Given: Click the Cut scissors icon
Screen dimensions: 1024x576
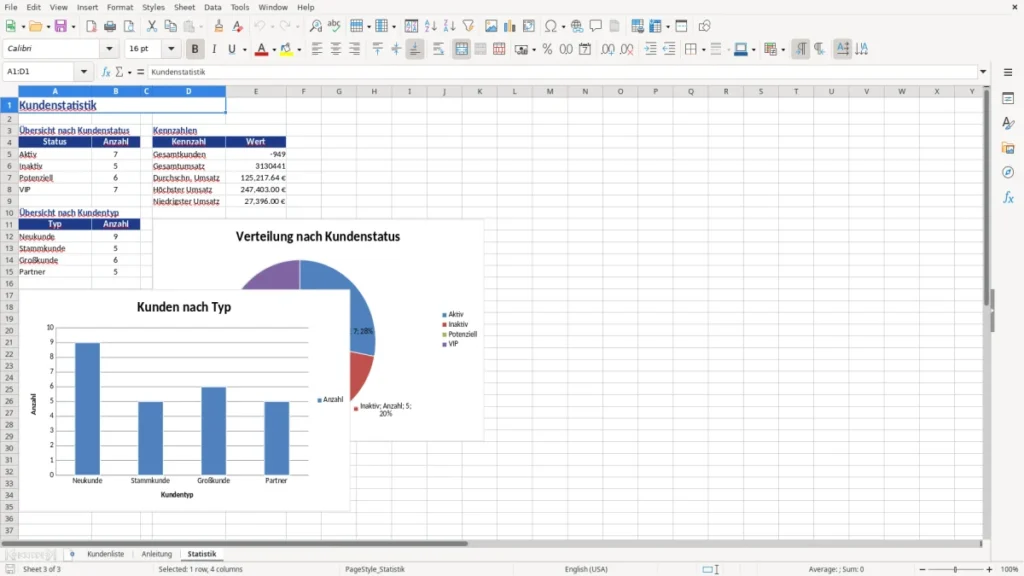Looking at the screenshot, I should [x=152, y=26].
